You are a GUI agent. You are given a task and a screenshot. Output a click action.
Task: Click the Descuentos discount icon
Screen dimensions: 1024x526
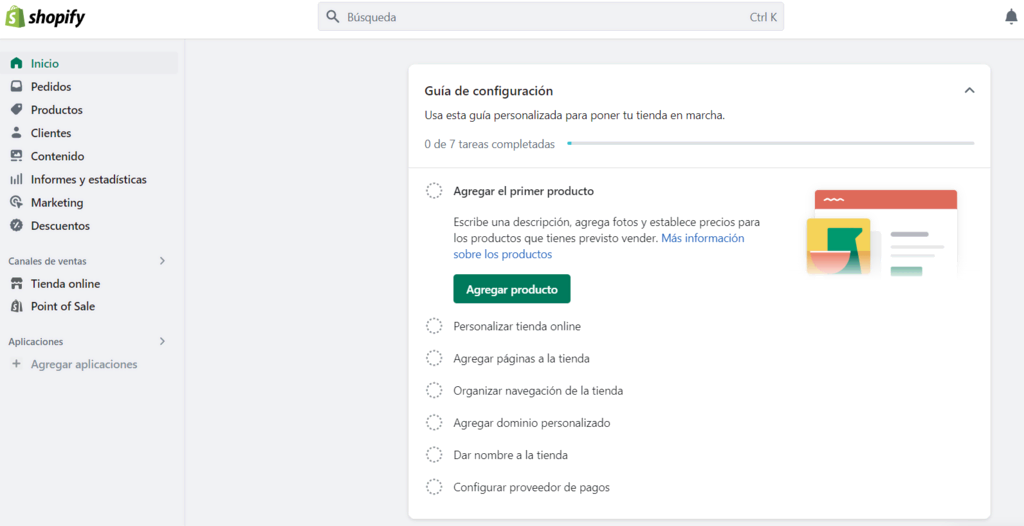pos(16,226)
